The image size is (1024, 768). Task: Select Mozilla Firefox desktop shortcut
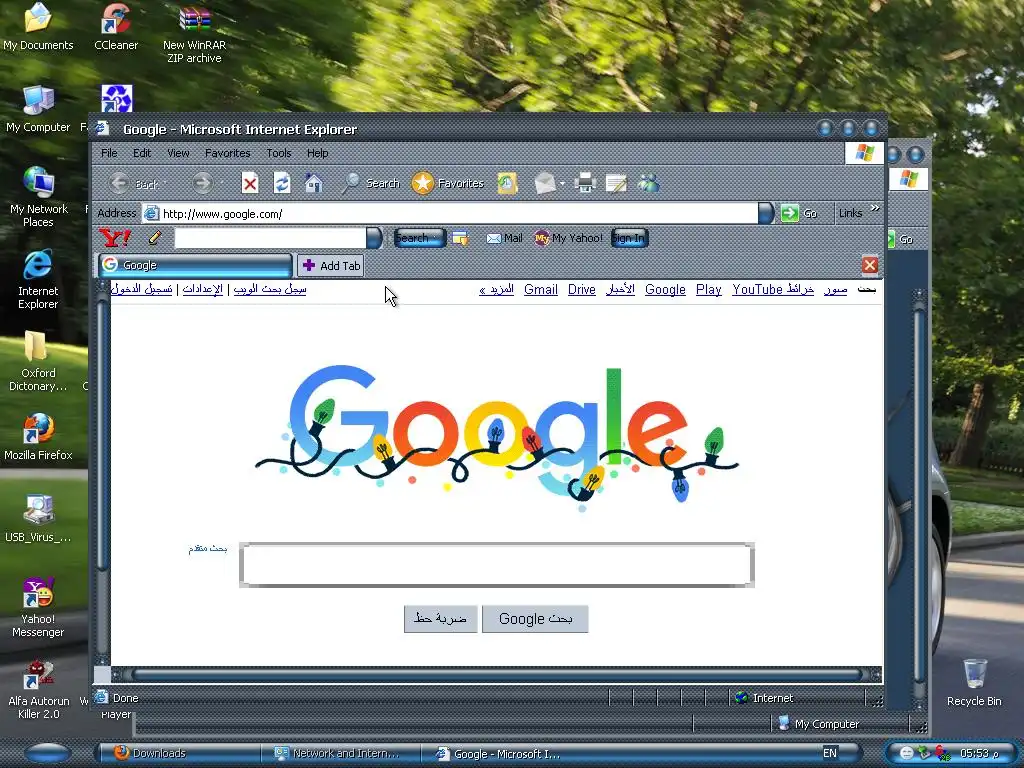pos(38,437)
